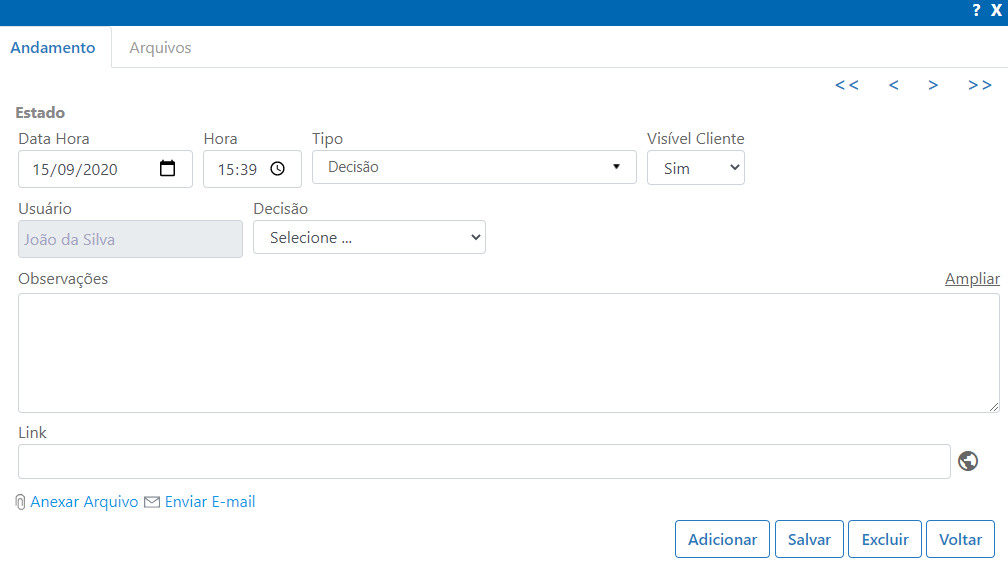The image size is (1008, 567).
Task: Click the Salvar button
Action: 809,539
